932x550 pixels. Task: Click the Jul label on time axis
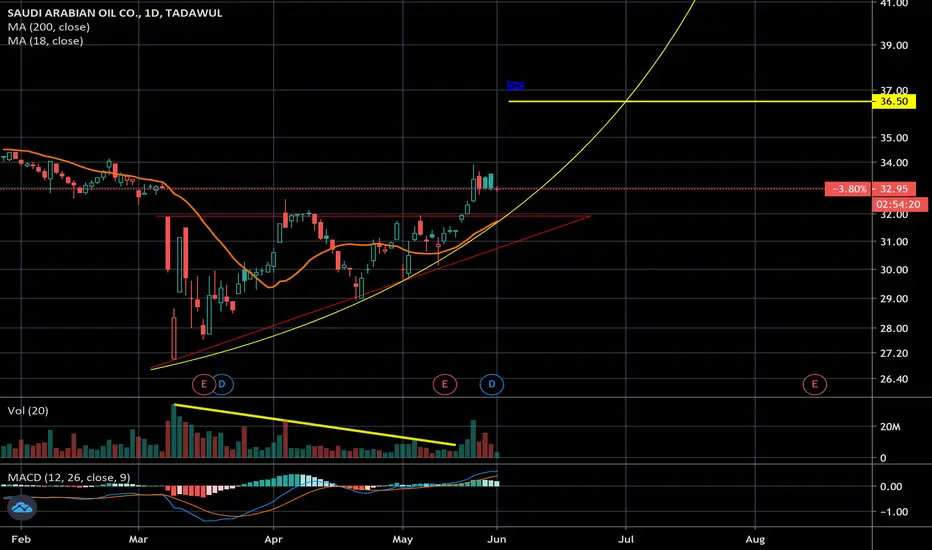pos(625,540)
